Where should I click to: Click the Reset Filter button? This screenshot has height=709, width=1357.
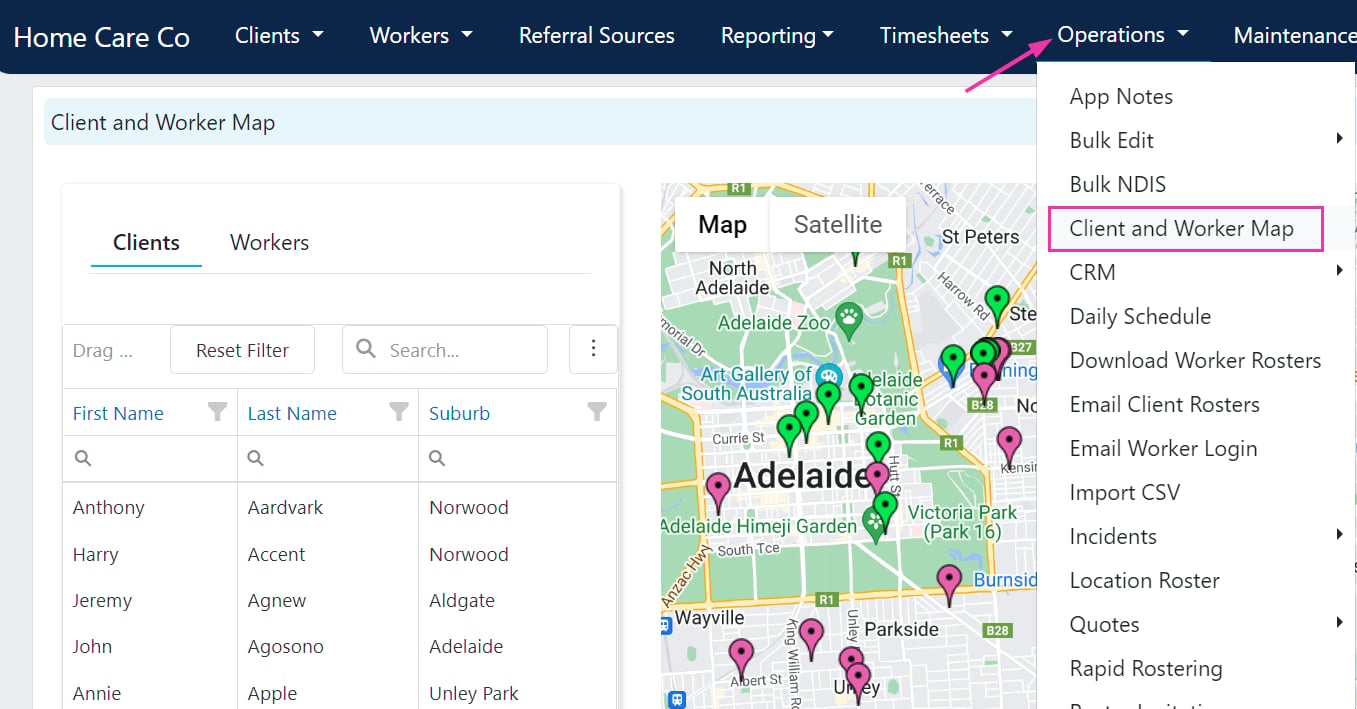click(x=242, y=350)
